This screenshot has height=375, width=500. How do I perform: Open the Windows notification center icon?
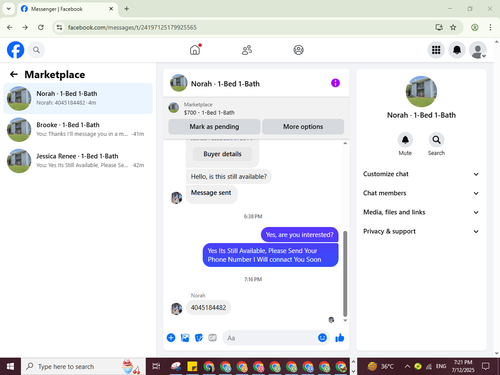(486, 366)
